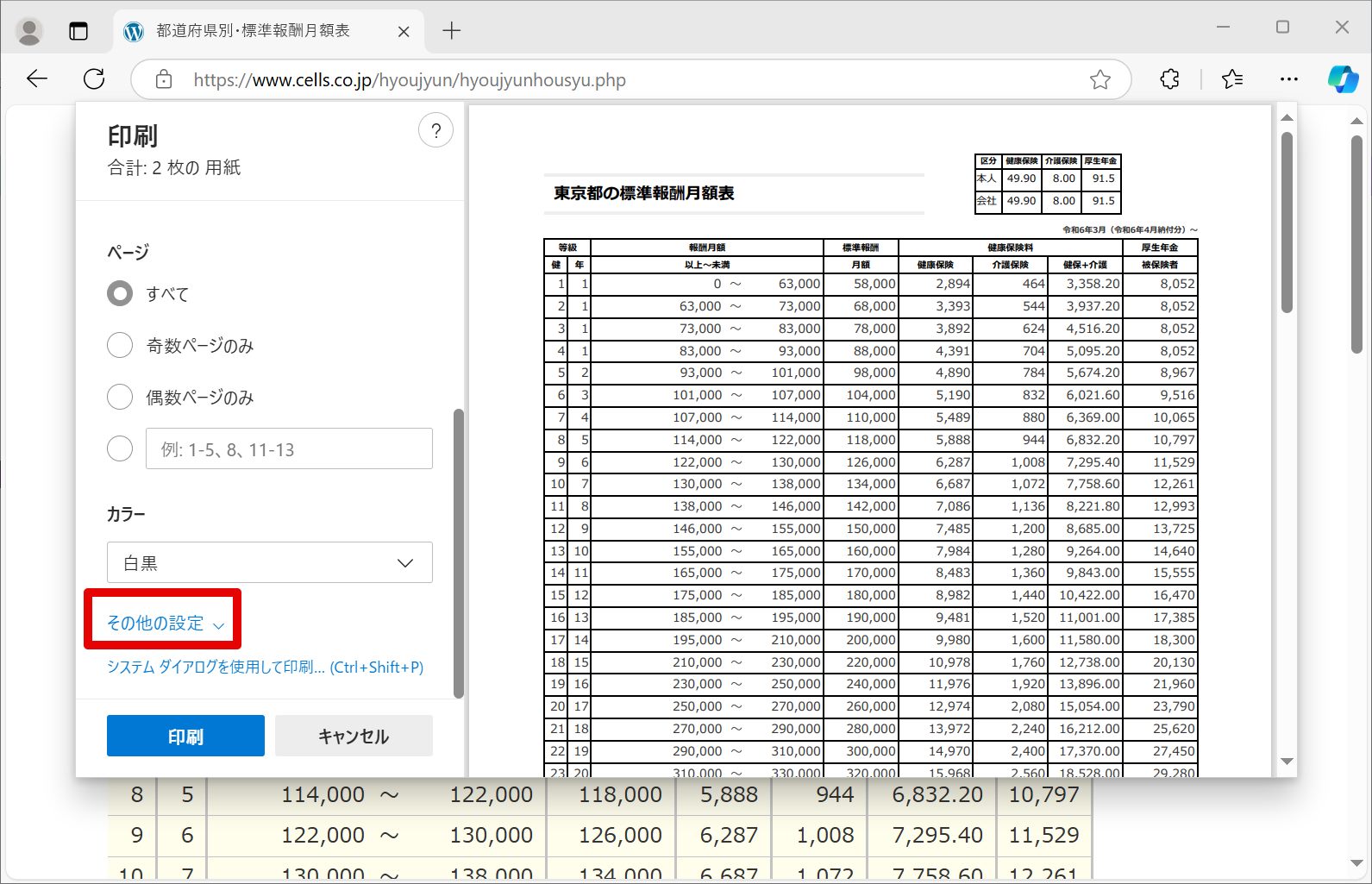The height and width of the screenshot is (884, 1372).
Task: Open the カラー dropdown showing 白黒
Action: click(270, 562)
